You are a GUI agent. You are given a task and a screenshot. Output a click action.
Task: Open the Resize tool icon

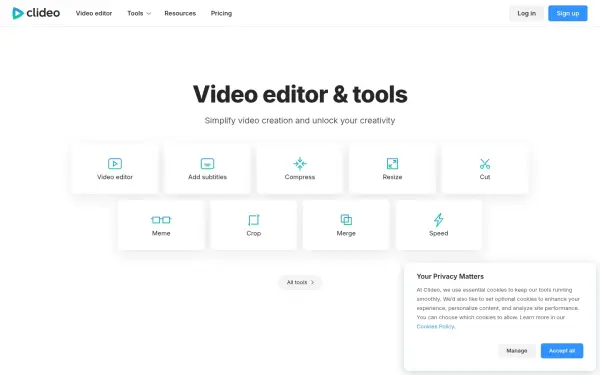[392, 164]
